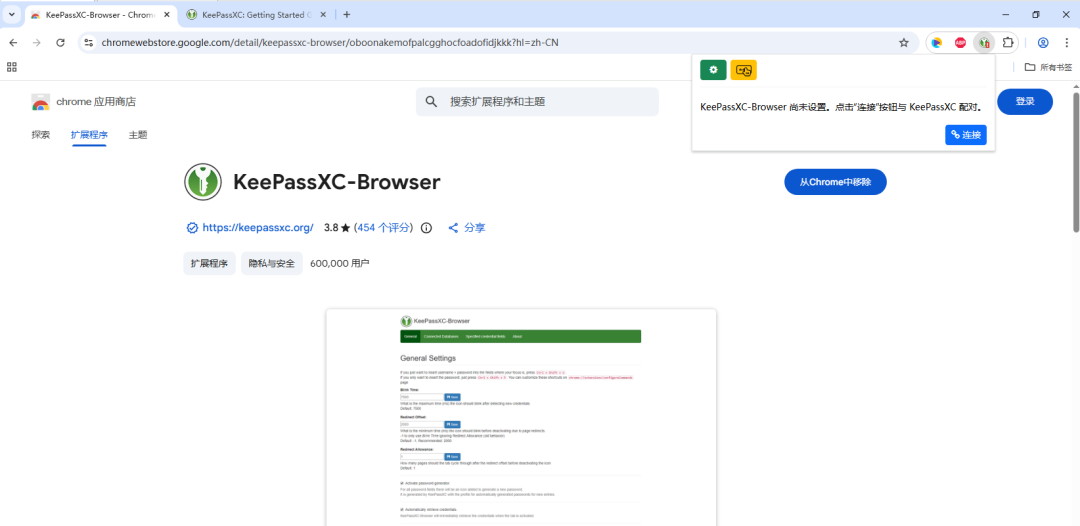Click the chrome 应用商店 logo

click(x=83, y=102)
